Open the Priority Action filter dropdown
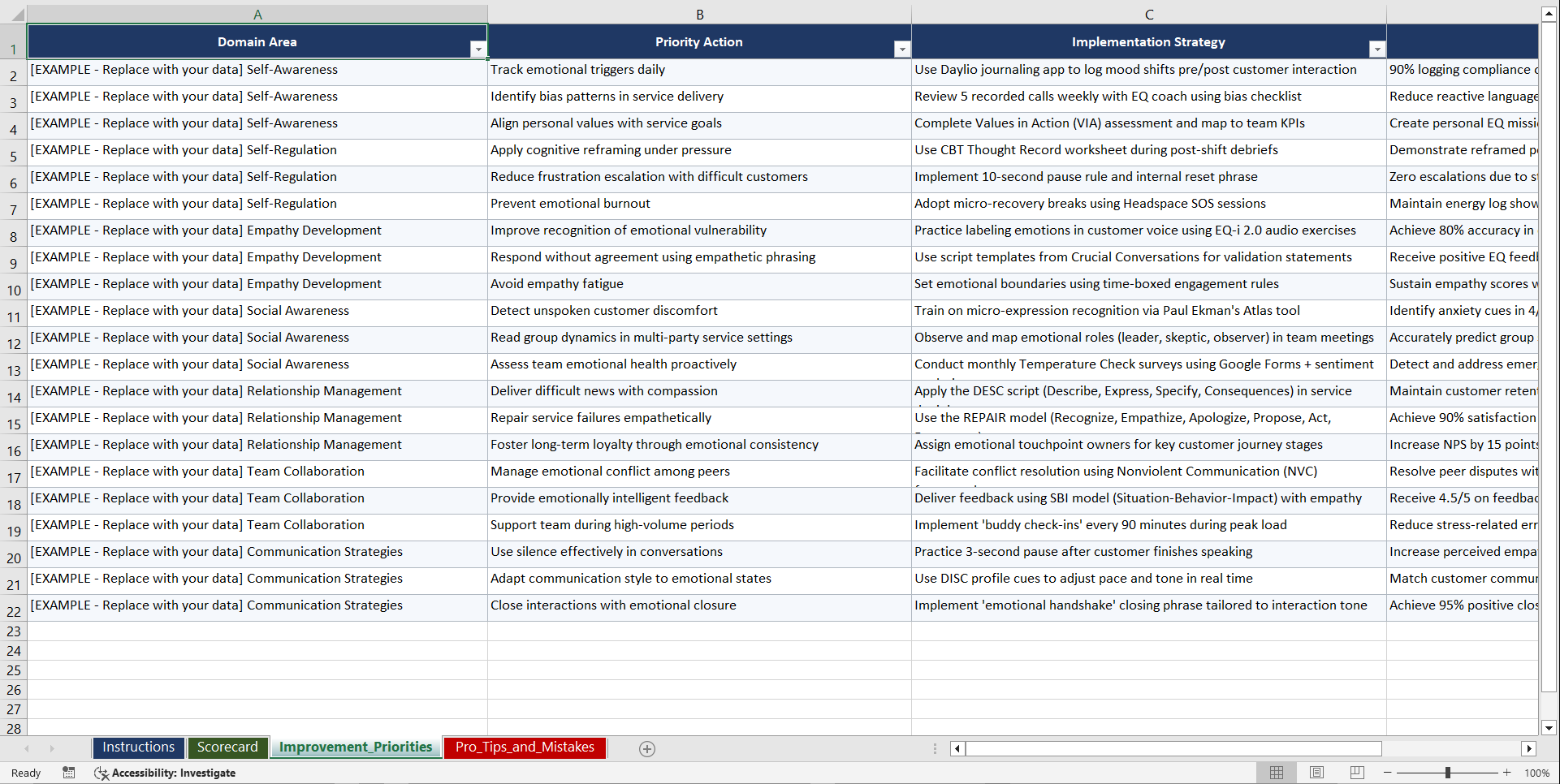 pyautogui.click(x=902, y=49)
